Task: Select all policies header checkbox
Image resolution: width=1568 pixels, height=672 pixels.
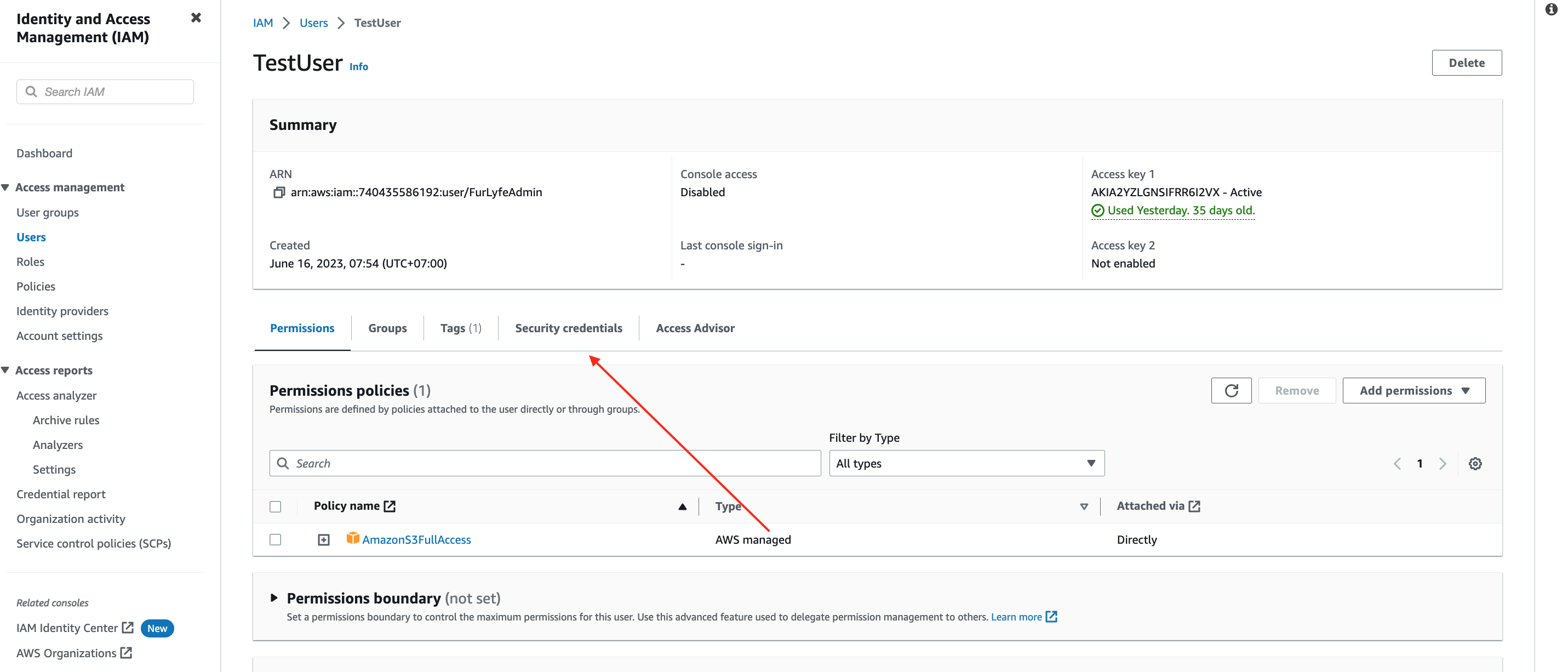Action: tap(275, 507)
